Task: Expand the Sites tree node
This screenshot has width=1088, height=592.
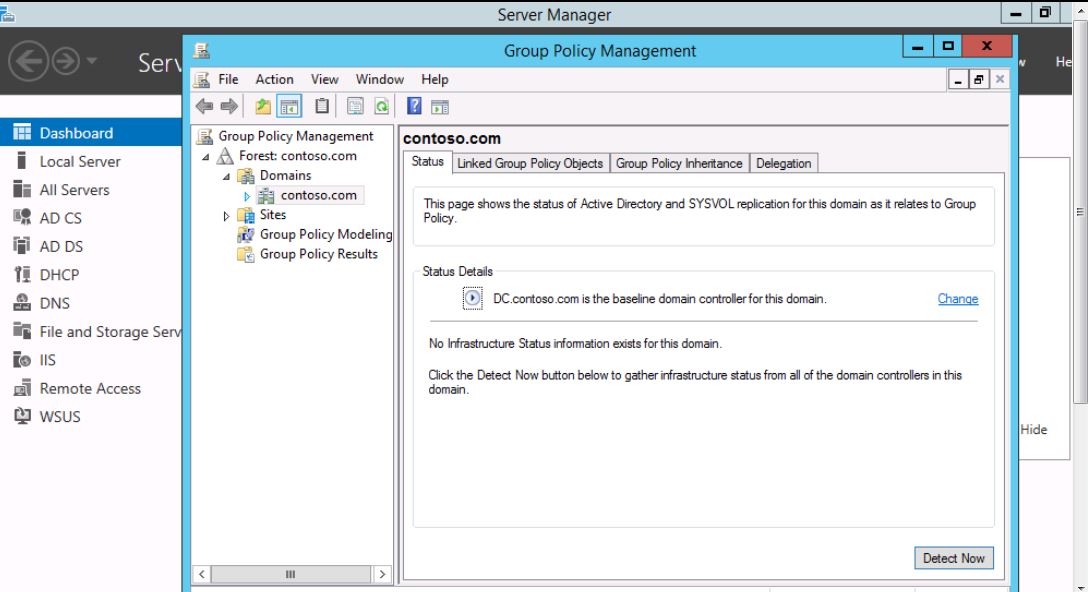Action: click(x=226, y=216)
